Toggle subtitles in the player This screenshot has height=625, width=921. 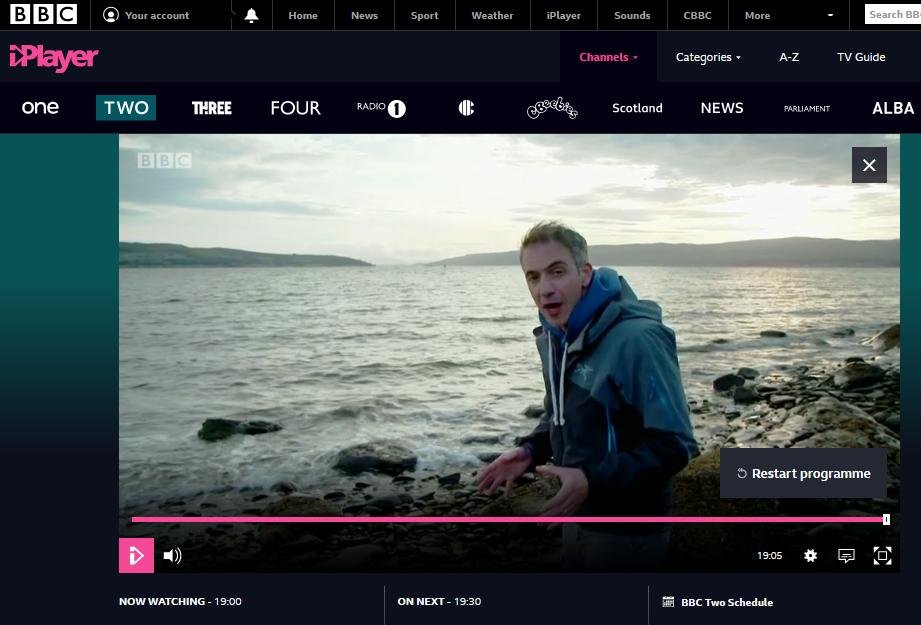(846, 556)
